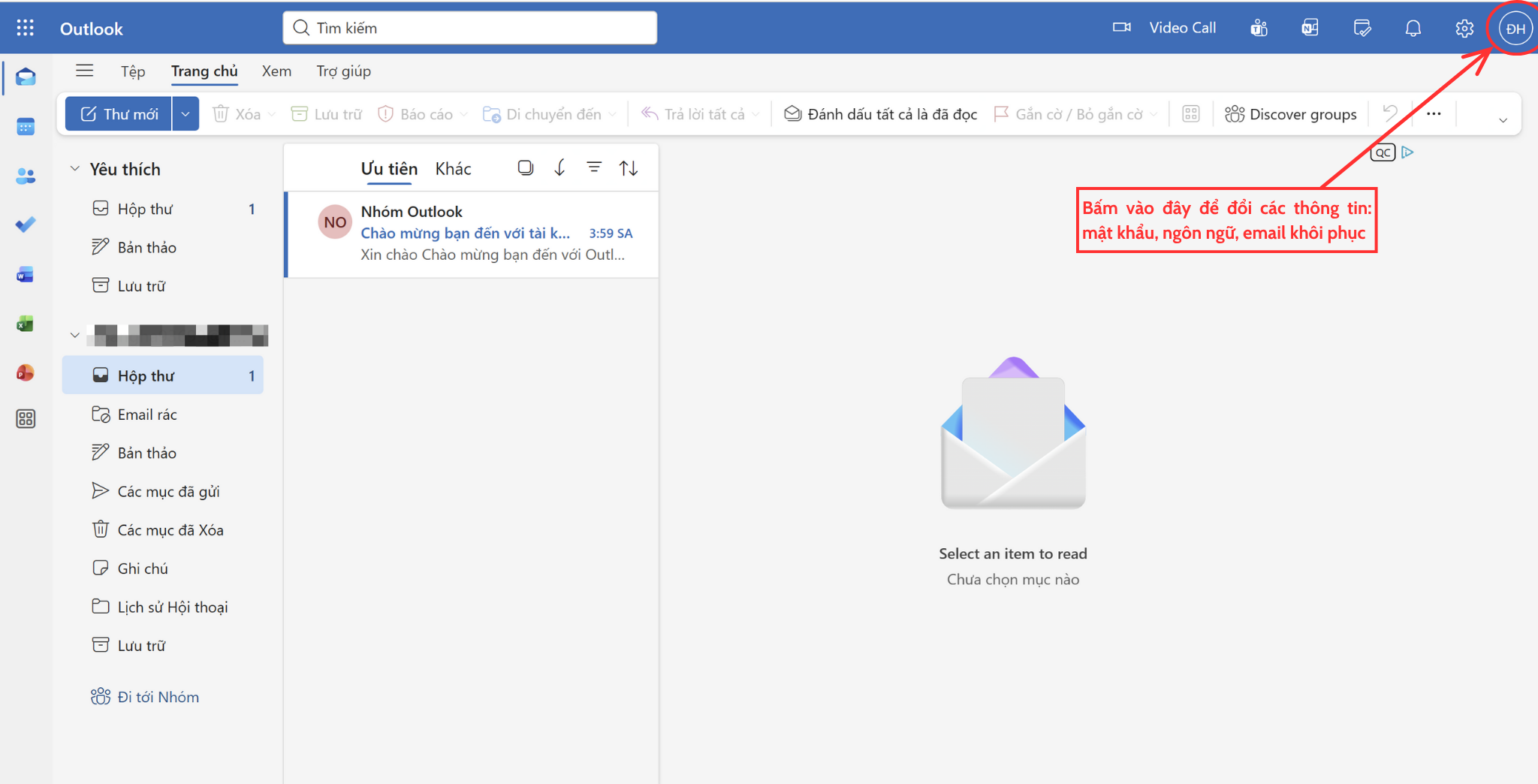This screenshot has width=1538, height=784.
Task: Open the To Do checkmark app
Action: [26, 225]
